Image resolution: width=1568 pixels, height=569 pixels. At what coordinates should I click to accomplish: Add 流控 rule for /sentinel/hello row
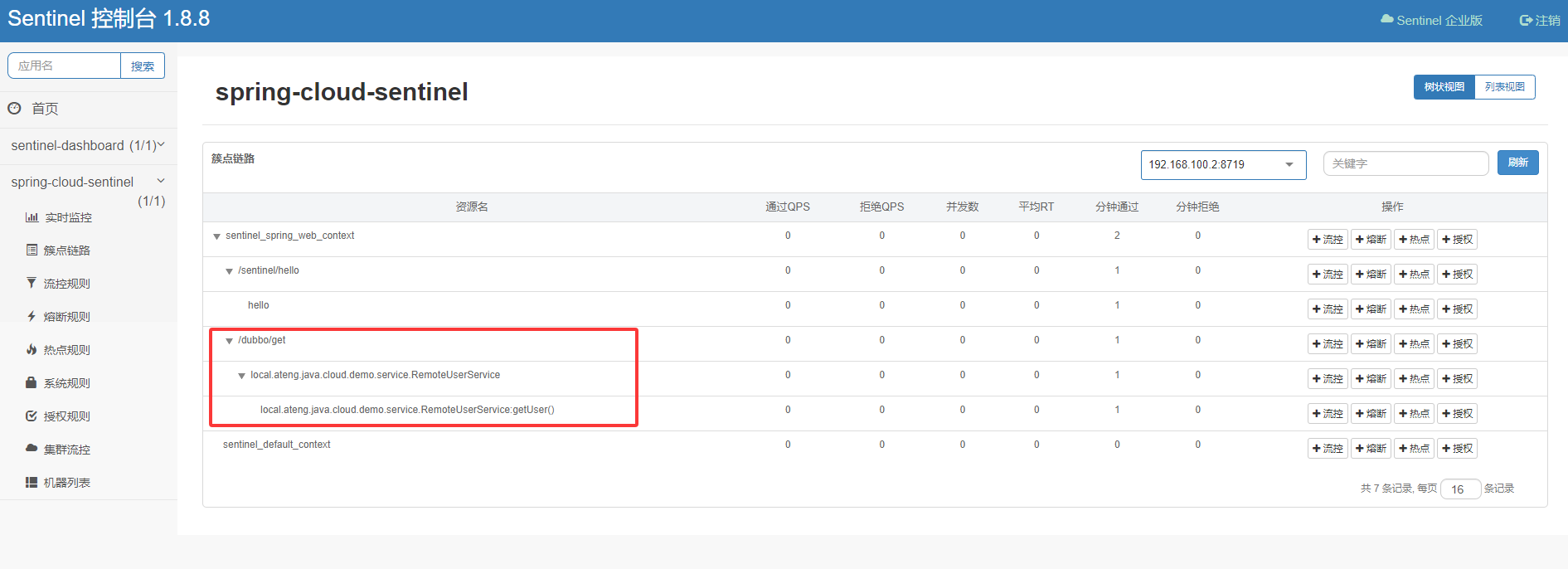point(1328,275)
